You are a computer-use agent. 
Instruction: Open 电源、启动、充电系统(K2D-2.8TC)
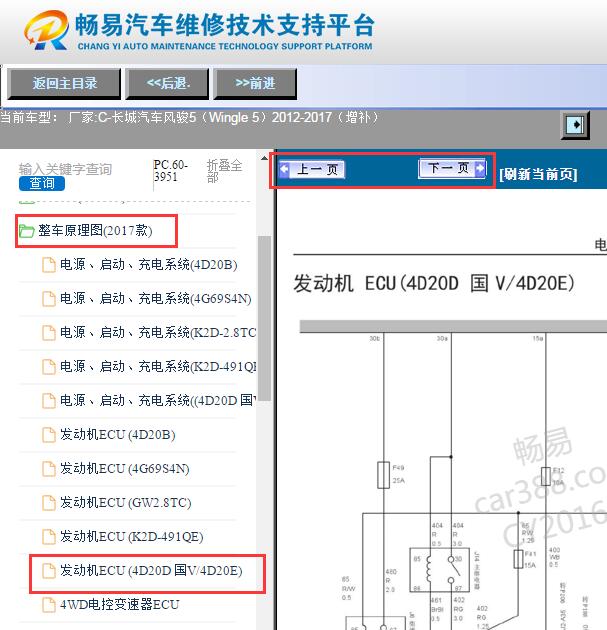tap(158, 333)
